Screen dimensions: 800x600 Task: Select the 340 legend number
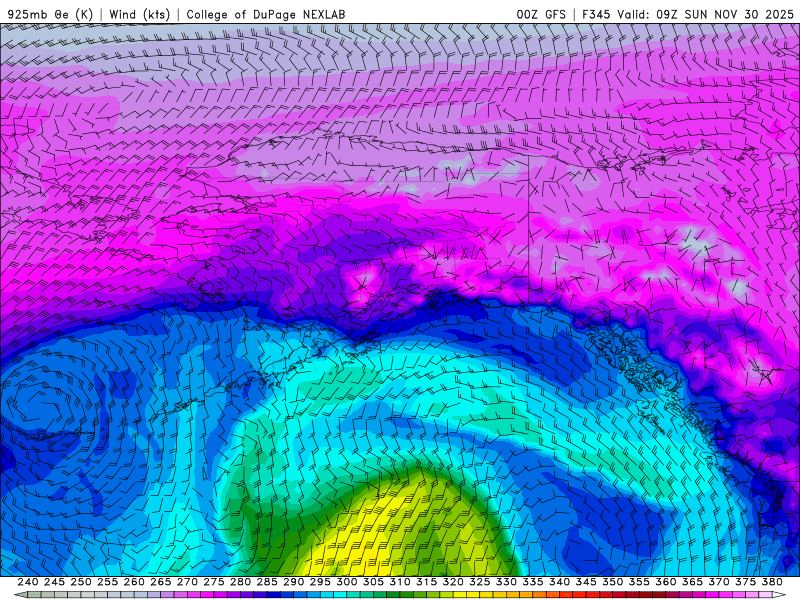coord(559,582)
